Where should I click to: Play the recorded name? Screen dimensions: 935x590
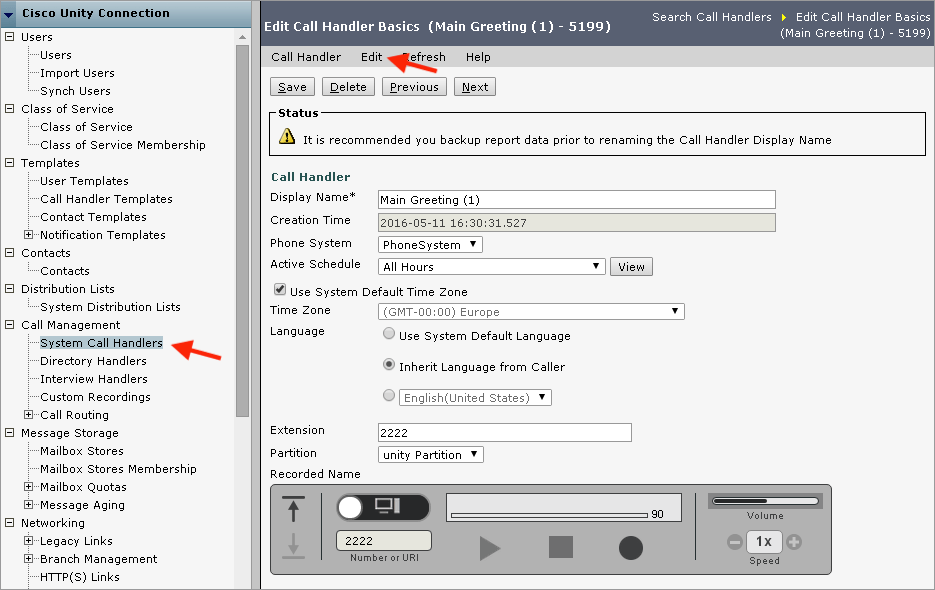(490, 548)
